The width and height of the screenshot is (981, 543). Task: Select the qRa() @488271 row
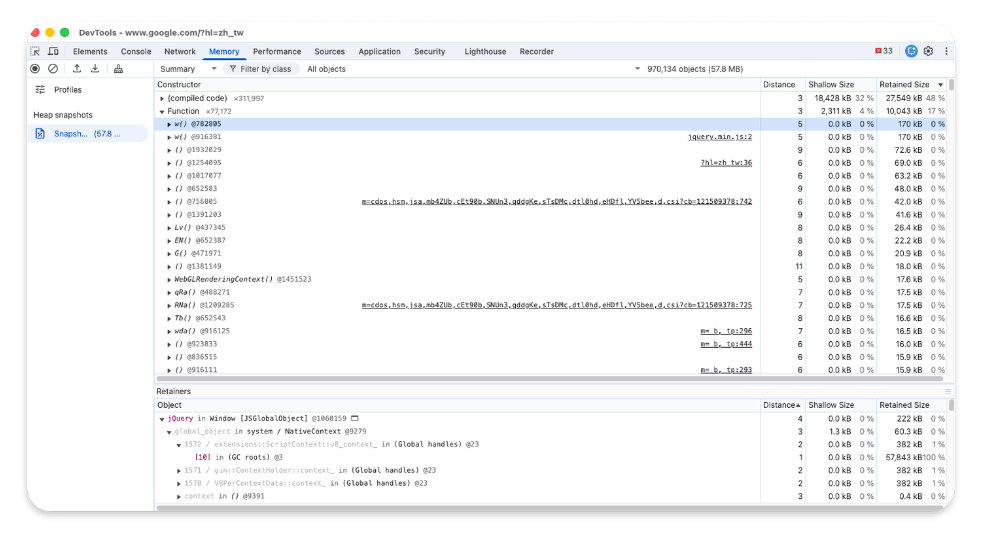(551, 292)
